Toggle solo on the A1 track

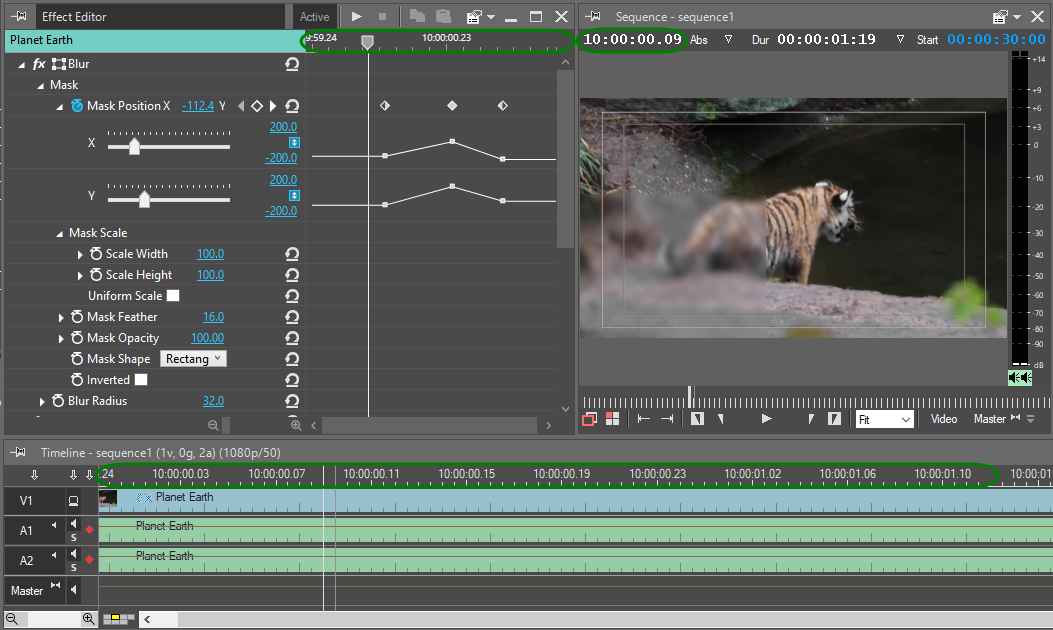coord(73,537)
